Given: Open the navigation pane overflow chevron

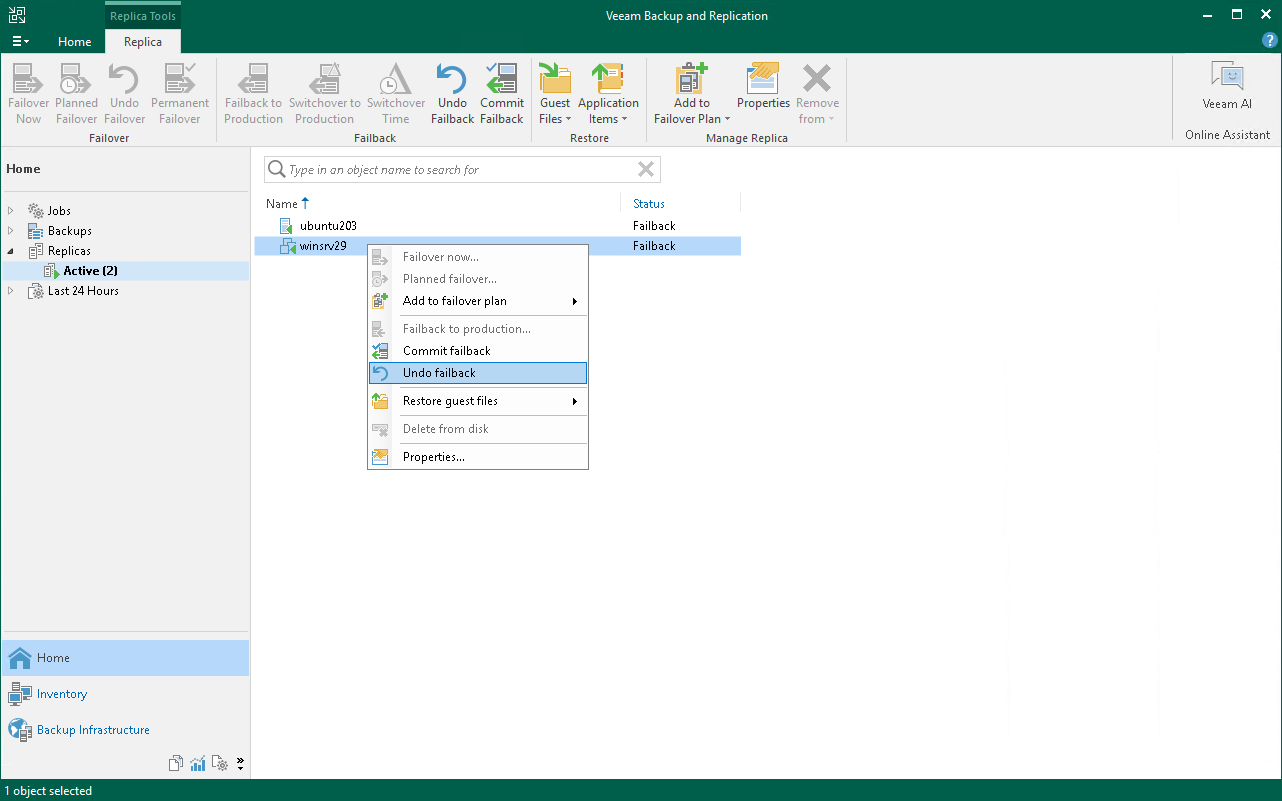Looking at the screenshot, I should (x=240, y=764).
